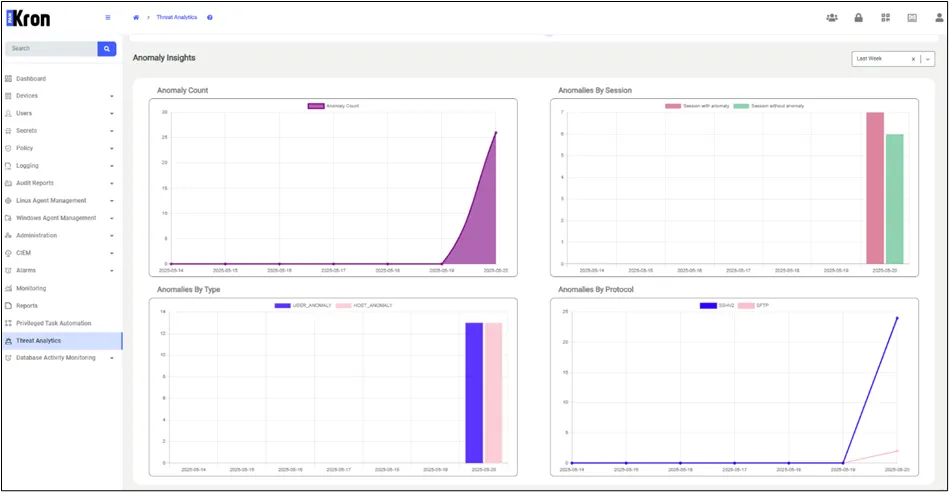Image resolution: width=949 pixels, height=492 pixels.
Task: Expand the Audit Reports menu arrow
Action: tap(112, 183)
